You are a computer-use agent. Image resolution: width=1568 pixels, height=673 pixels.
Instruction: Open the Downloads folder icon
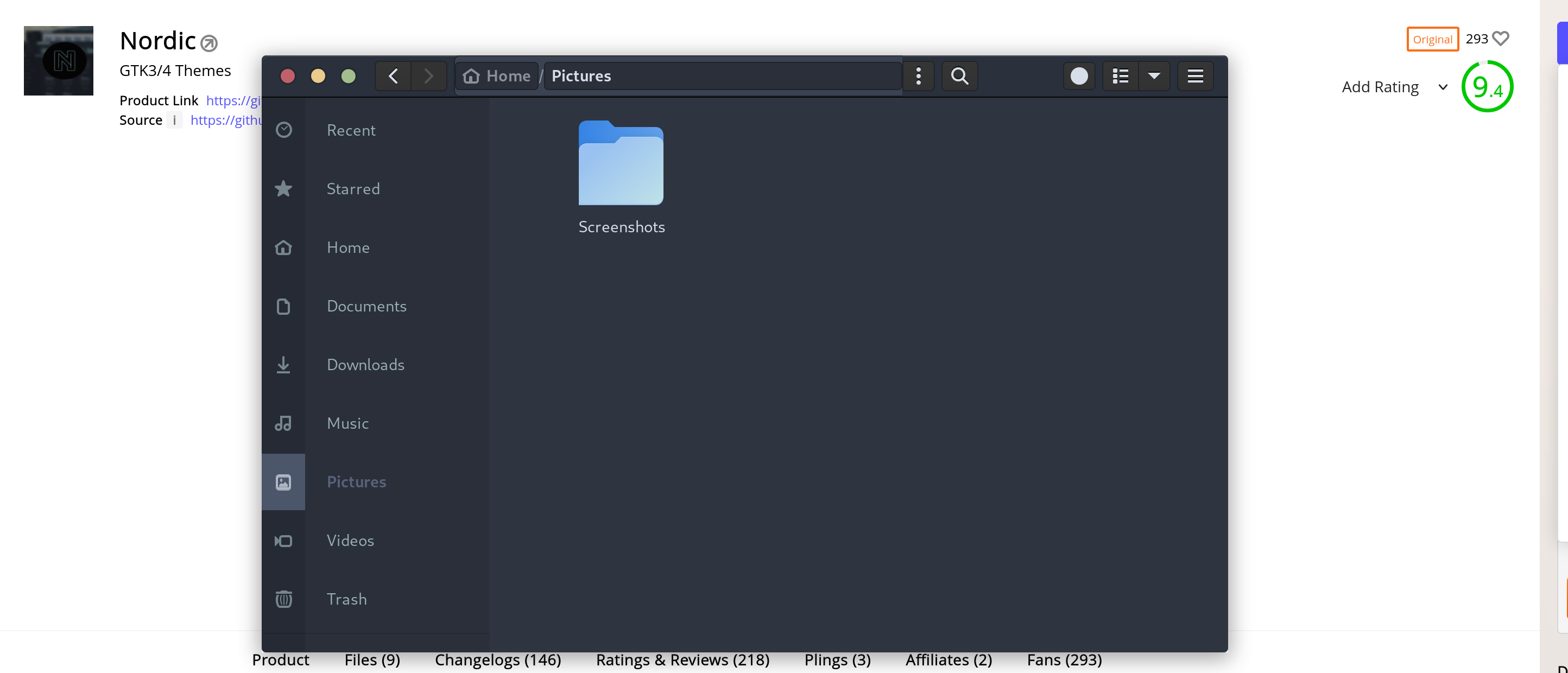click(283, 365)
